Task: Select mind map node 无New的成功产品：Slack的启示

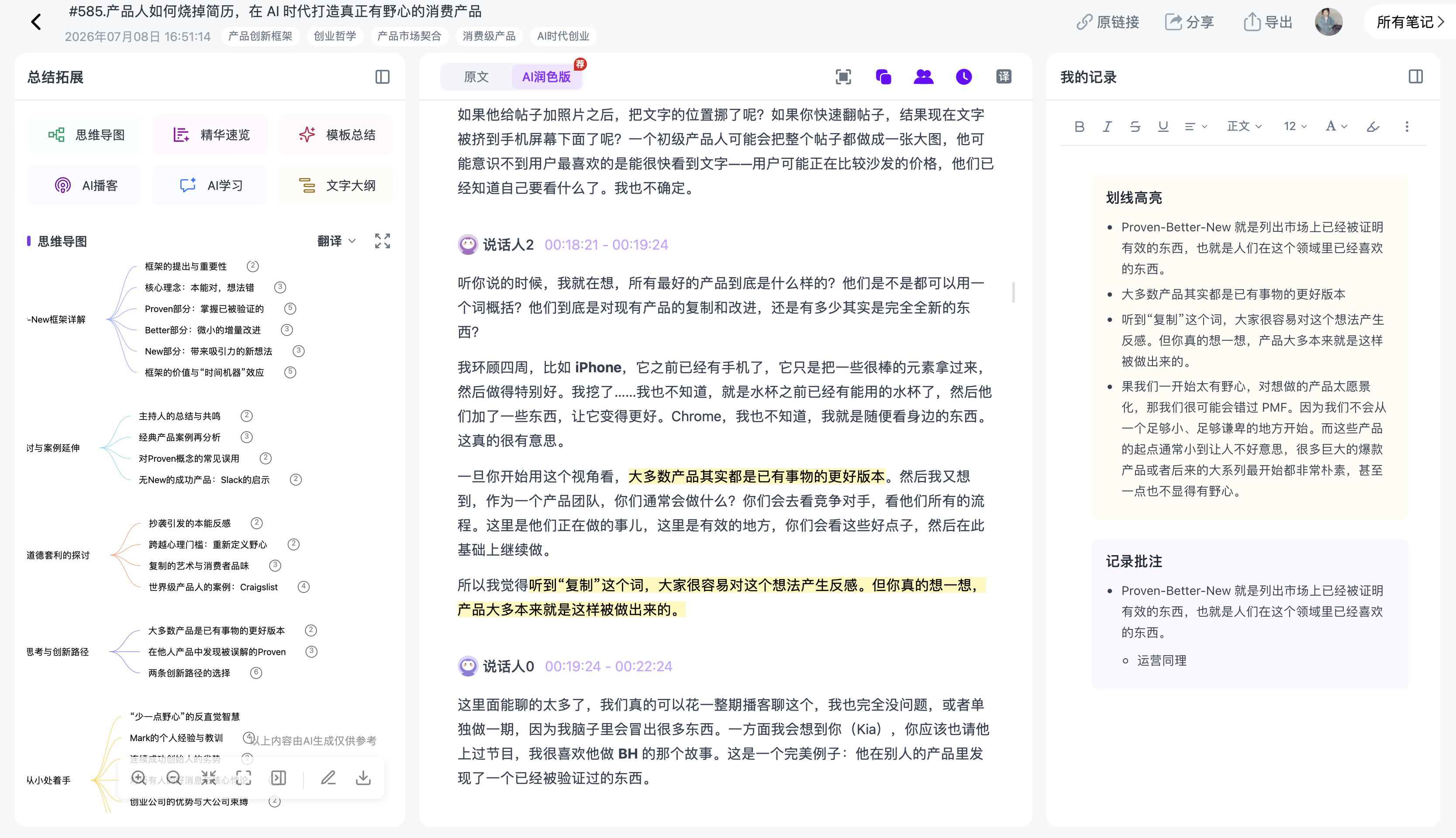Action: click(204, 480)
